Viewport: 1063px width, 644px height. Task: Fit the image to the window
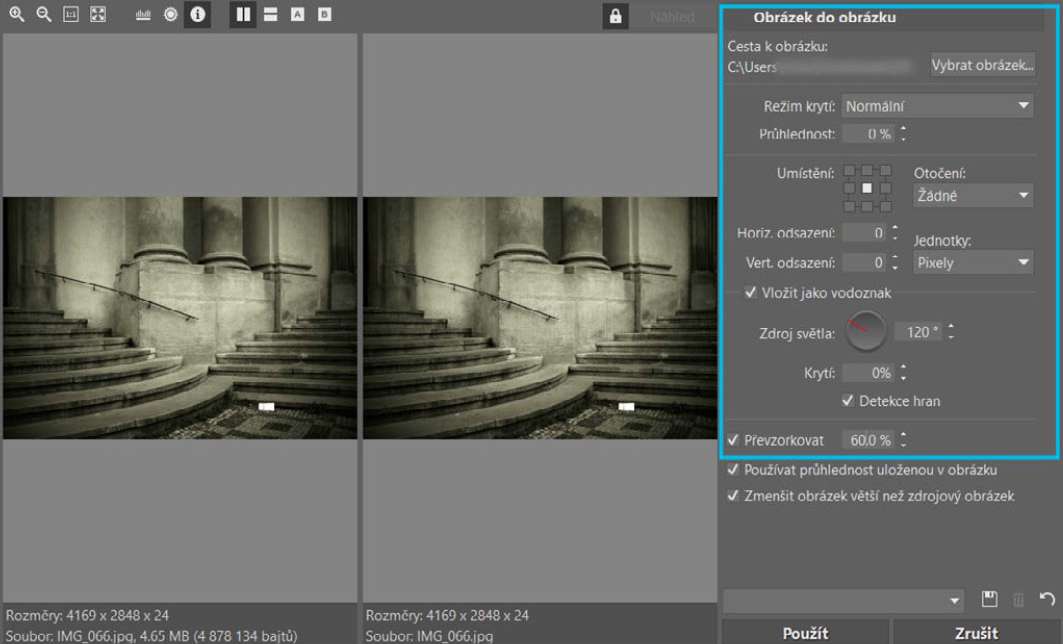(x=97, y=15)
